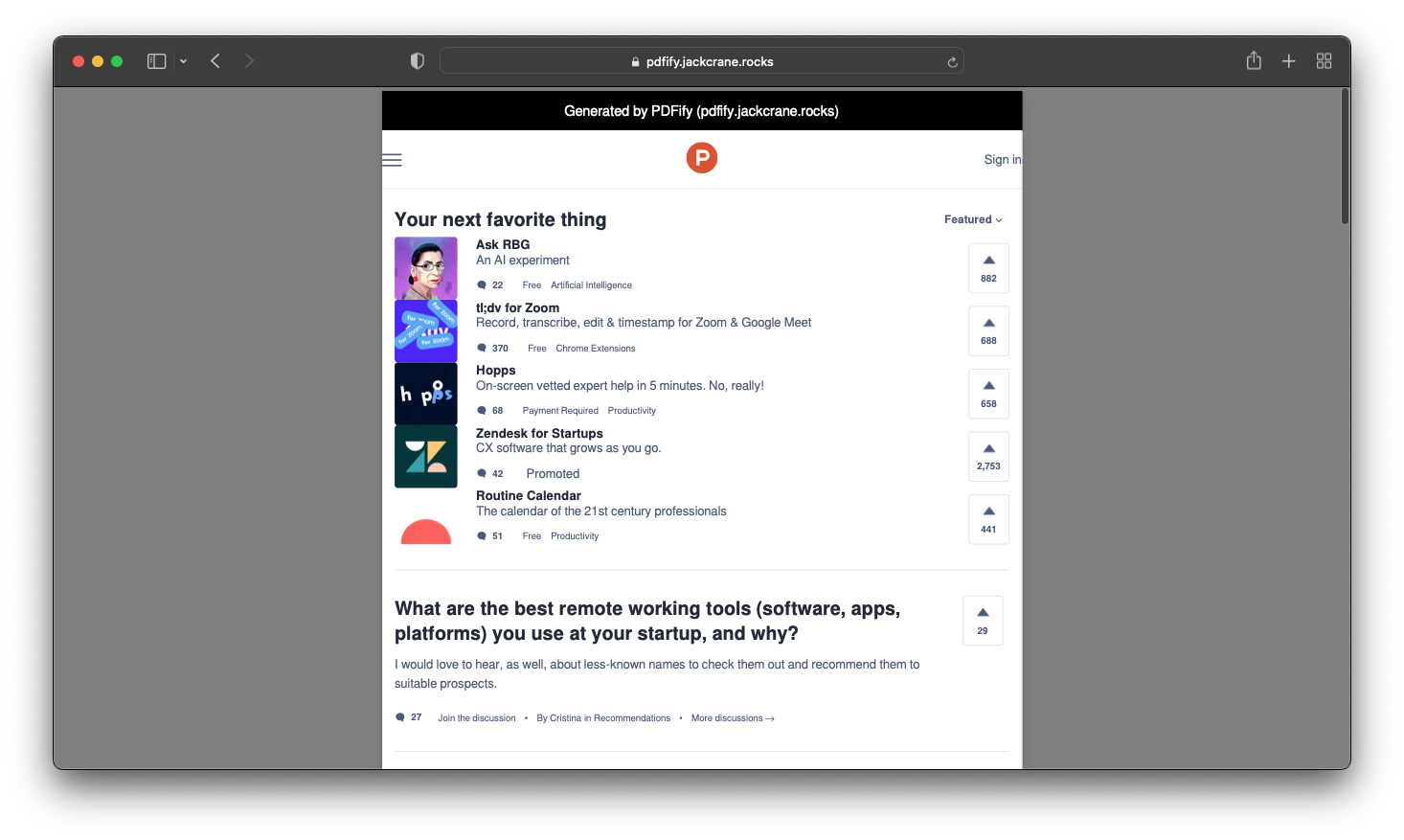Open Ask RBG thumbnail image
The width and height of the screenshot is (1404, 840).
click(x=426, y=268)
